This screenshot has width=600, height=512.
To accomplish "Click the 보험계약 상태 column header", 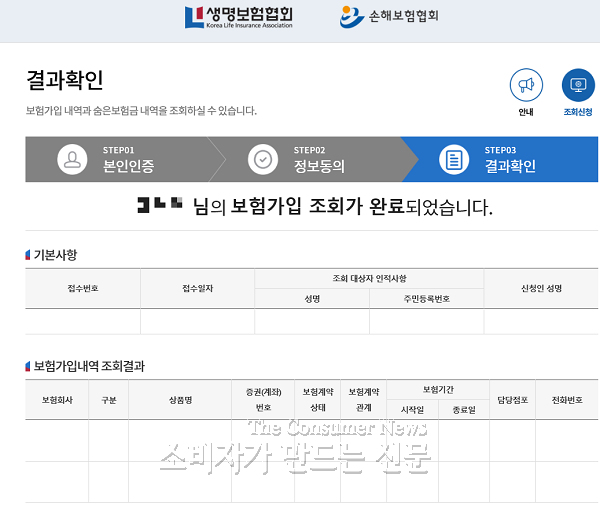I will pyautogui.click(x=318, y=400).
